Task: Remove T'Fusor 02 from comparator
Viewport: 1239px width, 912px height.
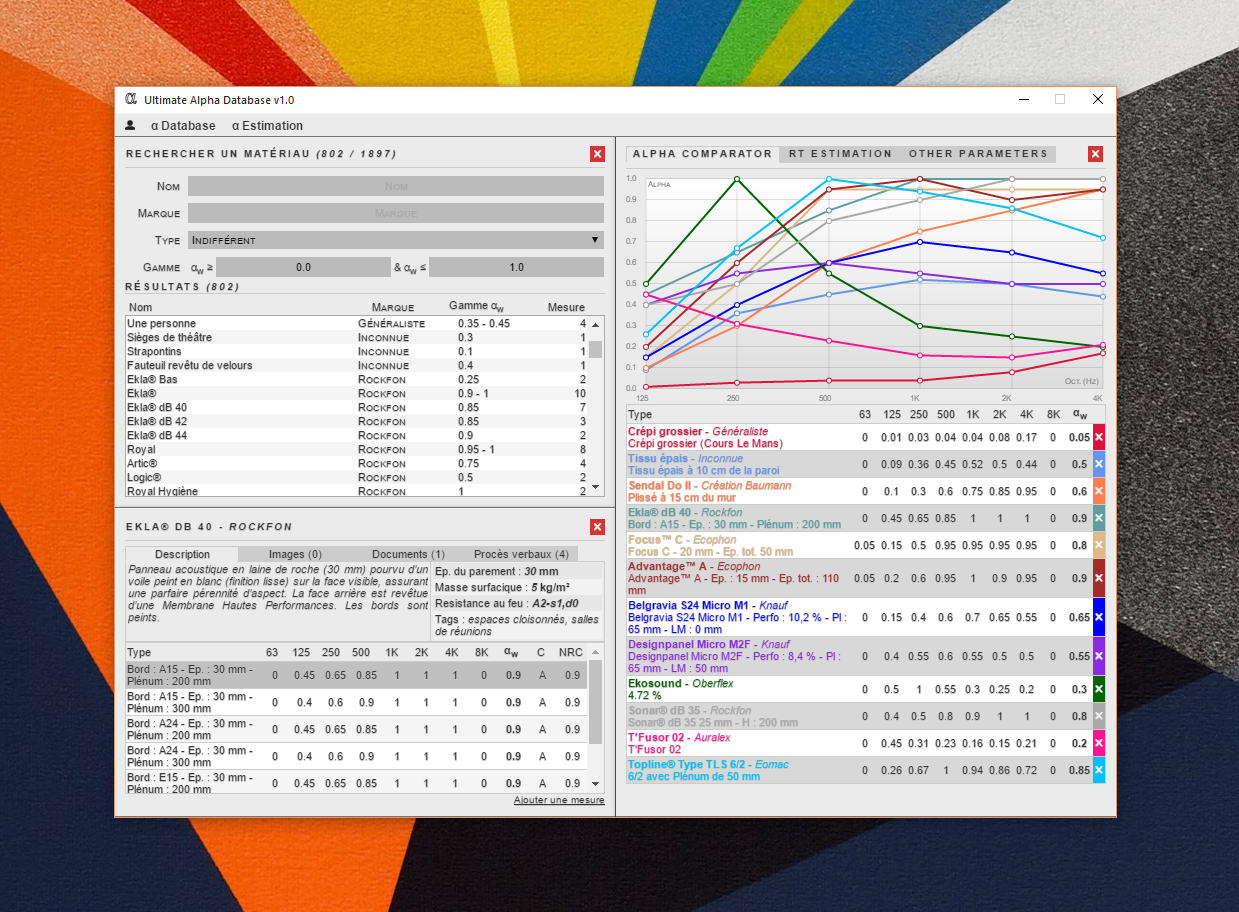Action: coord(1099,743)
